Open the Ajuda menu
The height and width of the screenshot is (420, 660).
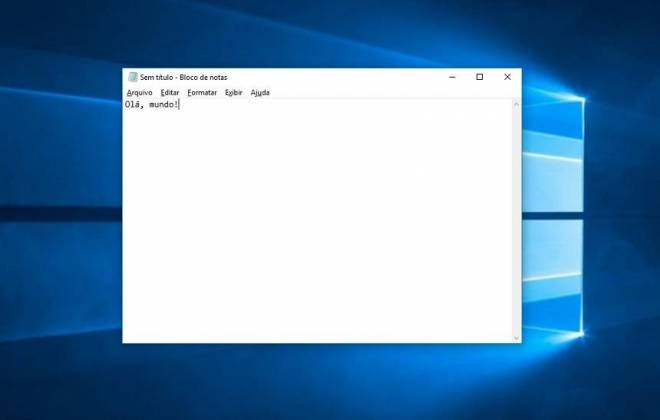(260, 93)
